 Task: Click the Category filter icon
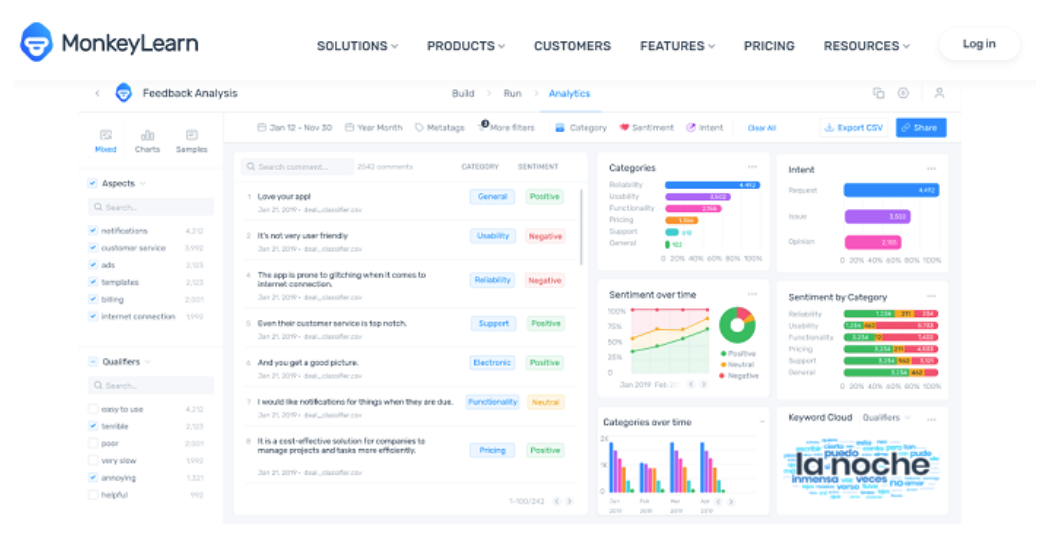click(x=560, y=127)
